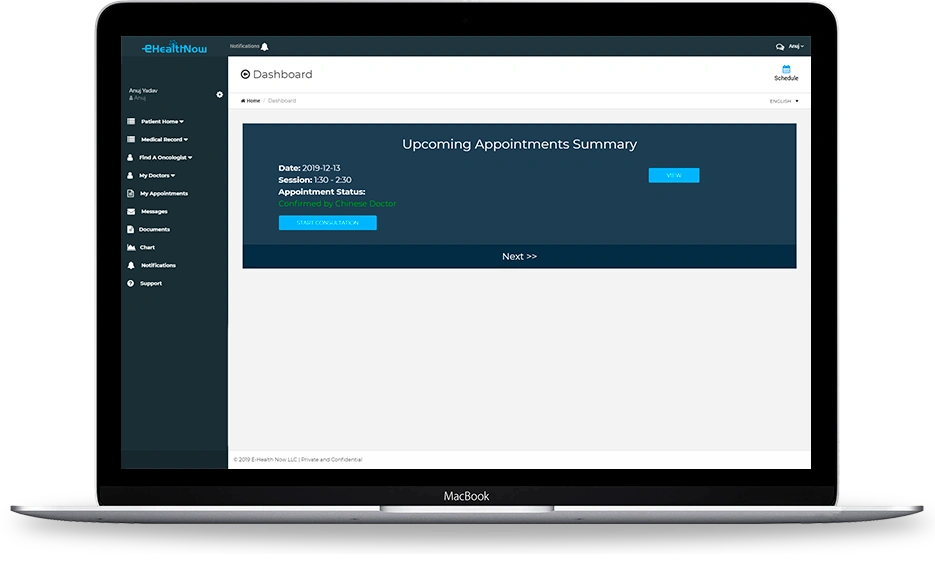Click the Session 1:30 - 2:30 text
Screen dimensions: 935x574
click(x=315, y=180)
